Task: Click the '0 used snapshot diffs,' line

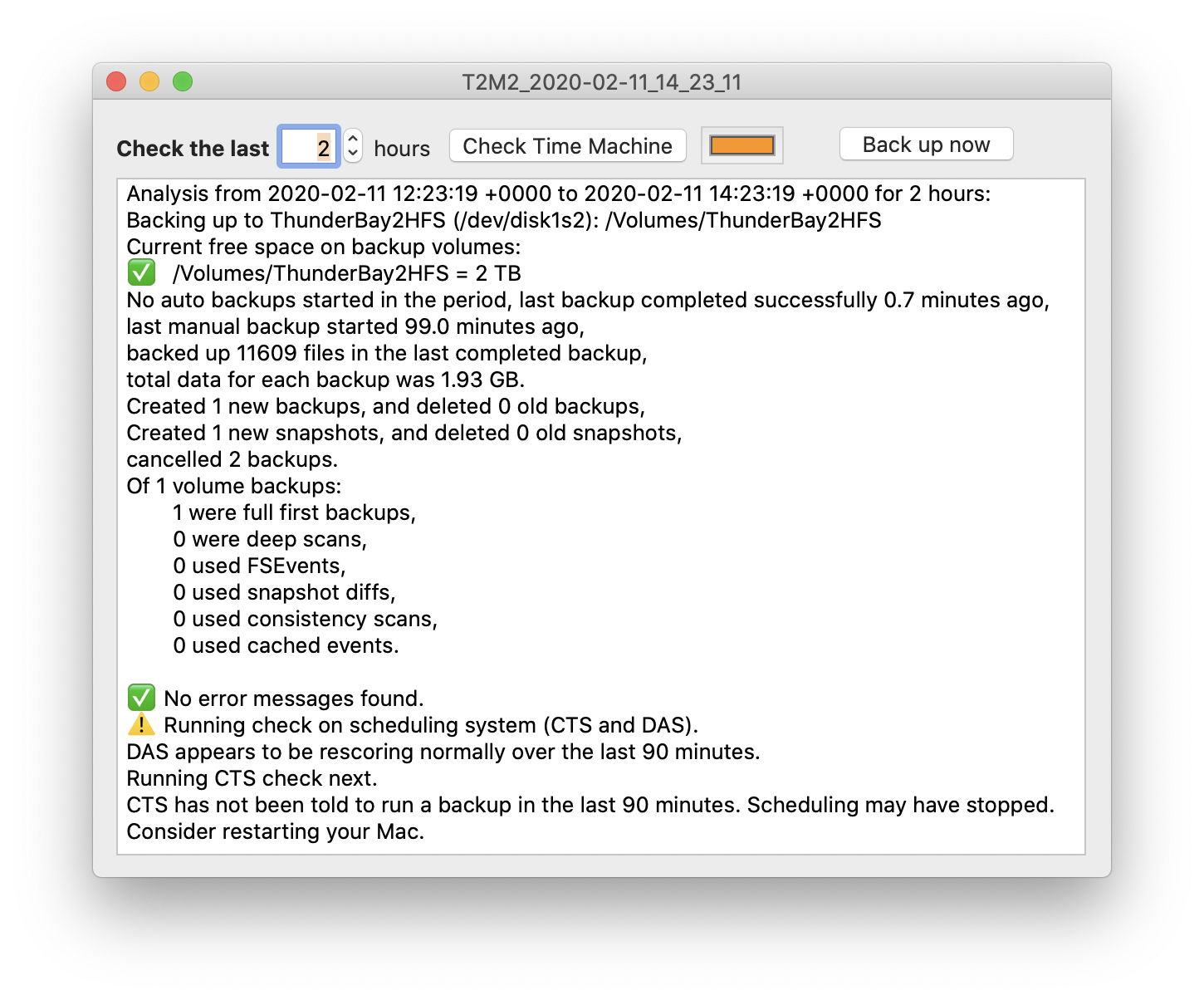Action: coord(285,592)
